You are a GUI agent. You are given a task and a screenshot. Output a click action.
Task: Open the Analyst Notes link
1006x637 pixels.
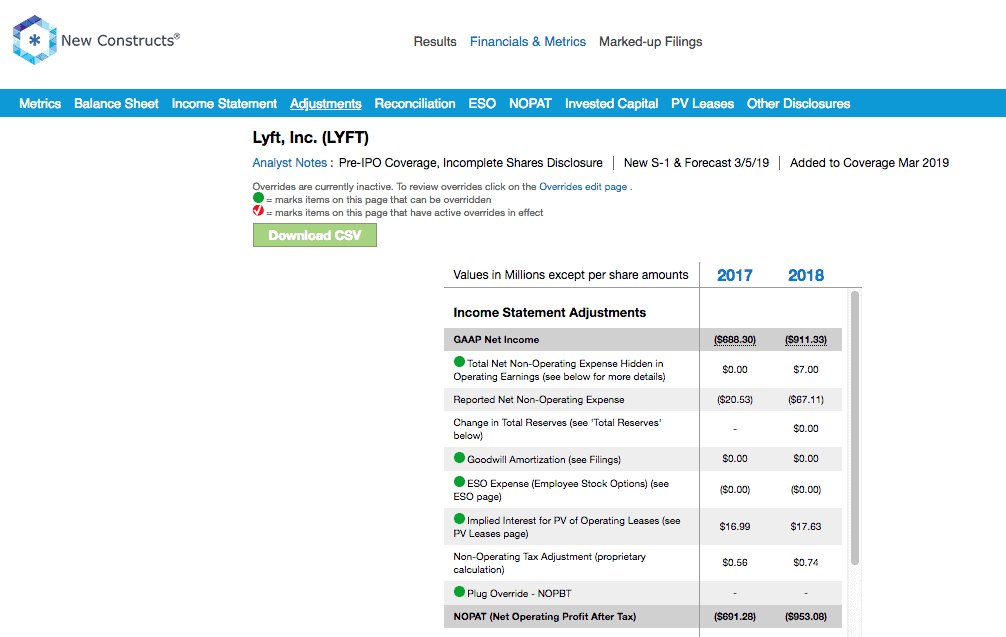[289, 163]
